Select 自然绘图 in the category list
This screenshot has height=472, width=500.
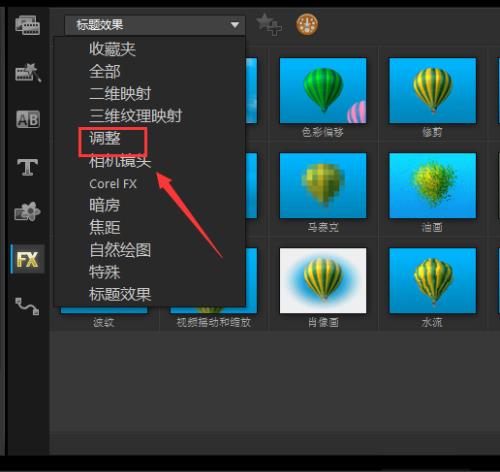pyautogui.click(x=120, y=250)
